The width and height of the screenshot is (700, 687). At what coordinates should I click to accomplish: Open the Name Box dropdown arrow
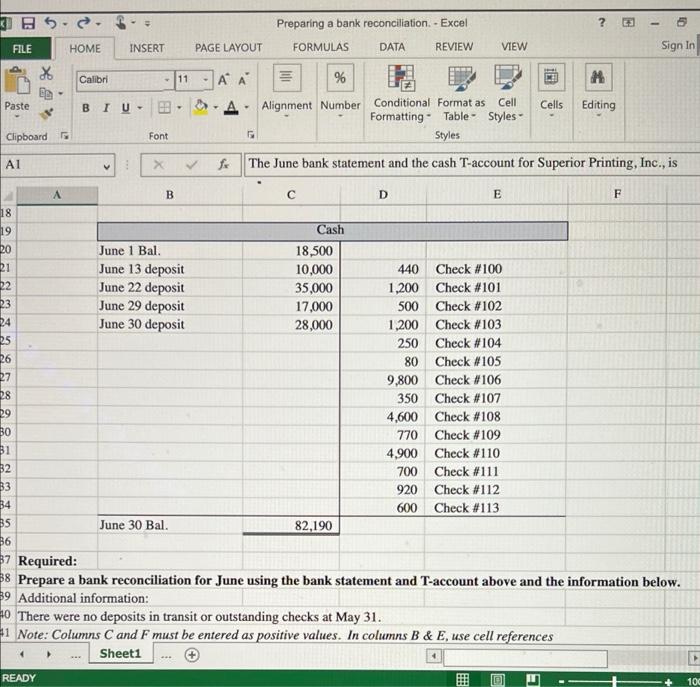coord(107,167)
